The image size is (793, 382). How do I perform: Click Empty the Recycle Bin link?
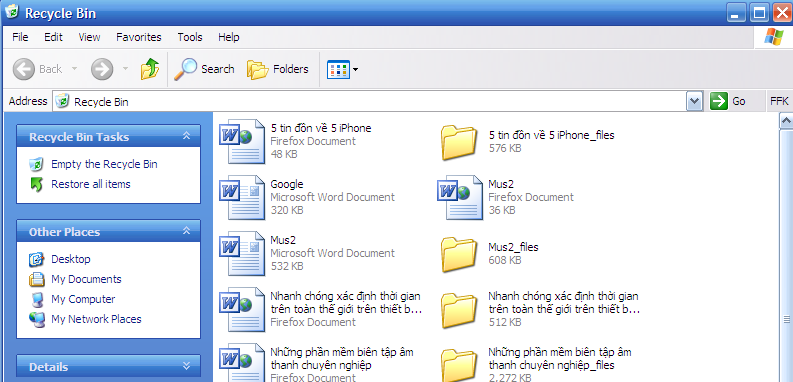(x=104, y=164)
